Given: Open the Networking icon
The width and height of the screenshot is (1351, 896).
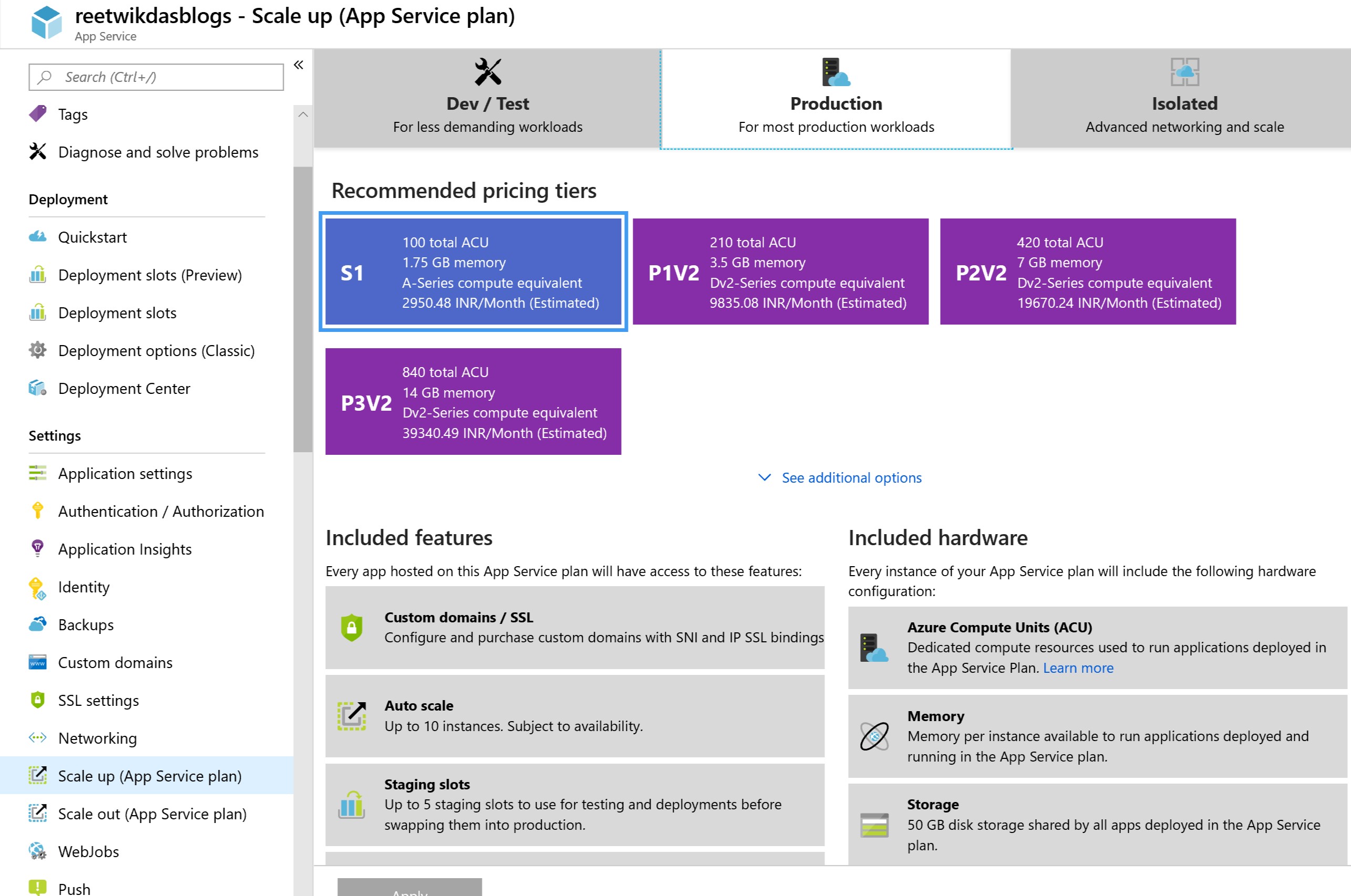Looking at the screenshot, I should point(38,738).
